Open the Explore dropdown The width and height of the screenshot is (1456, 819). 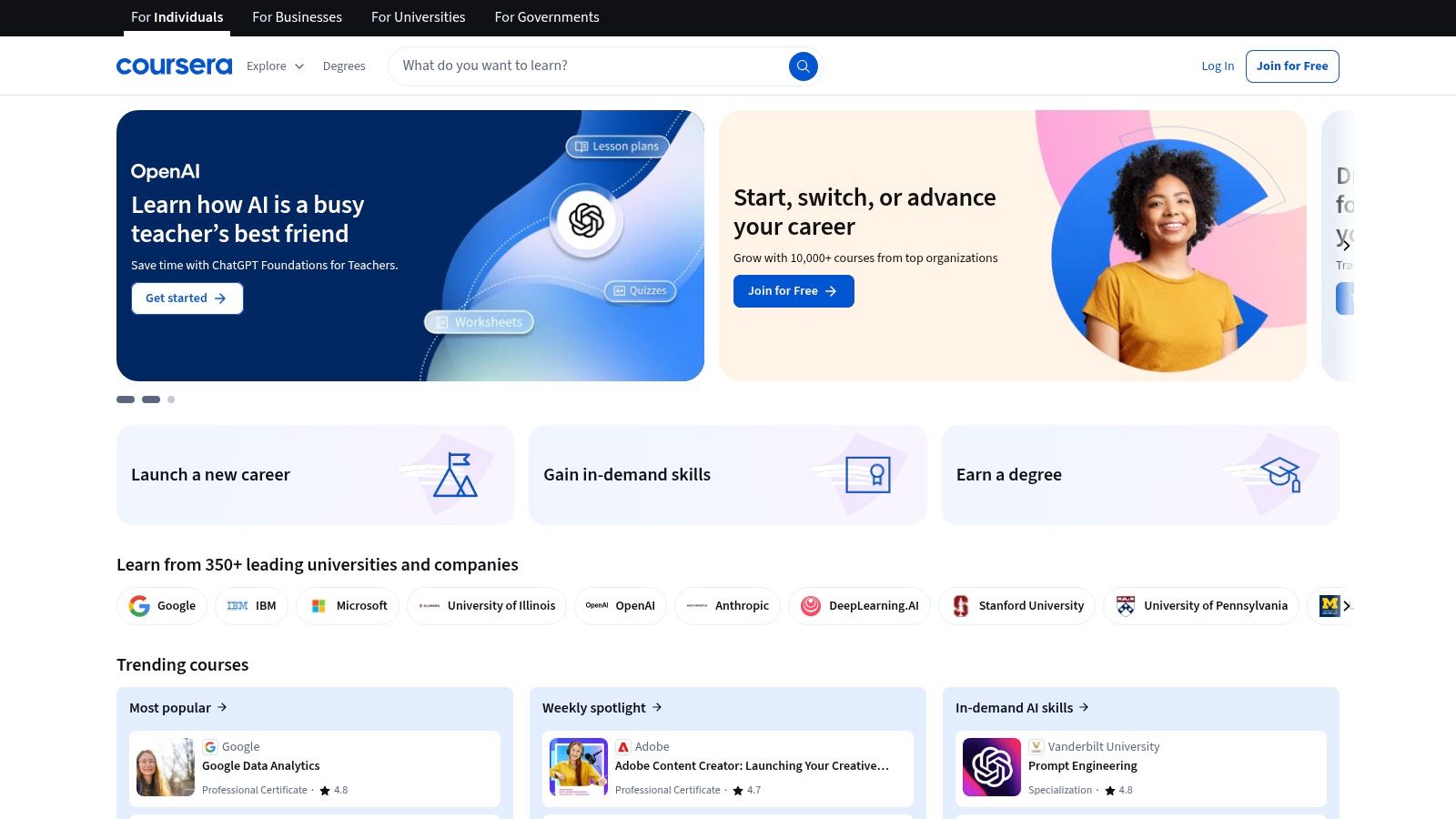point(274,66)
